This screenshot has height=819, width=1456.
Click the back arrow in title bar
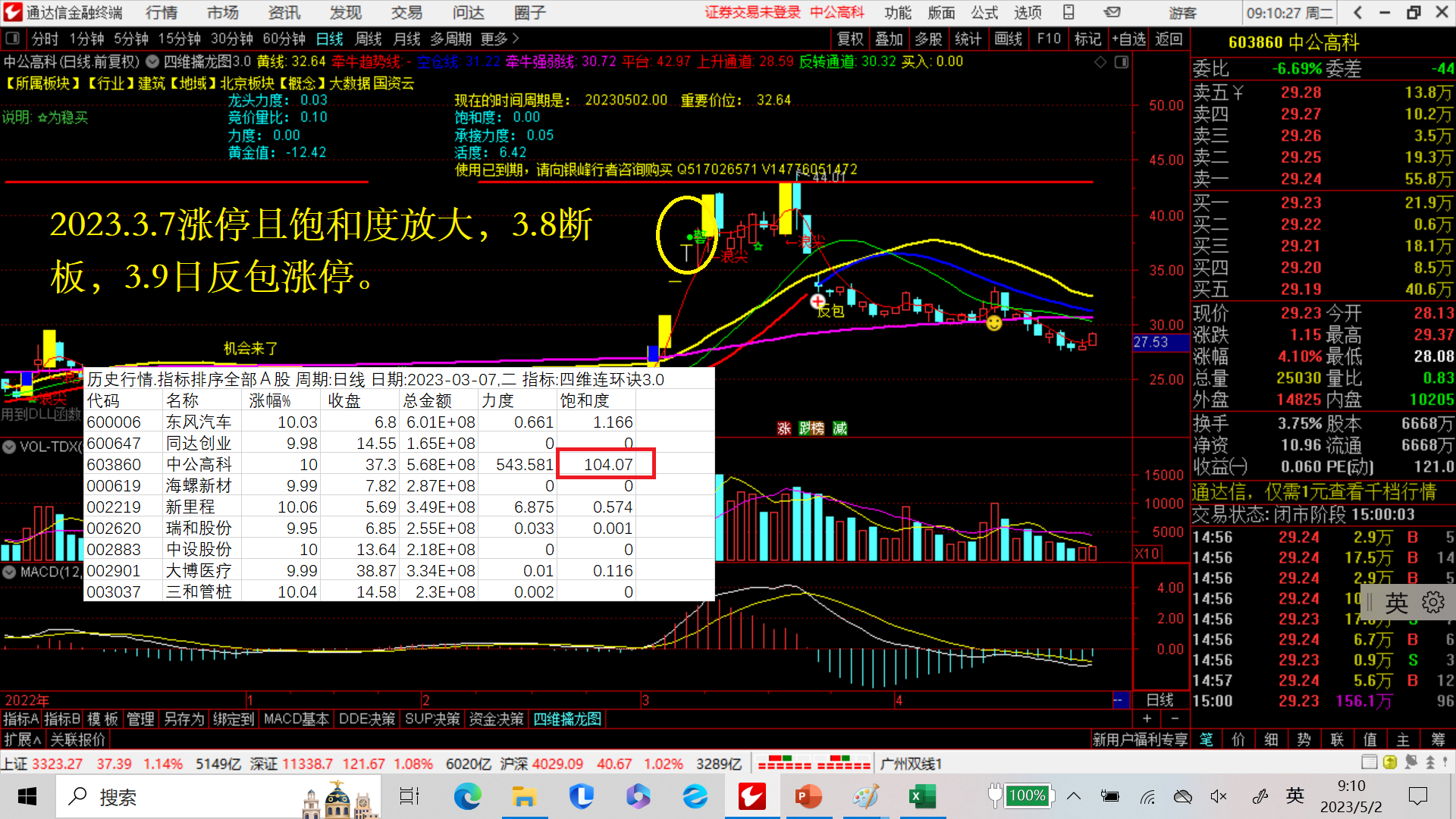1357,12
